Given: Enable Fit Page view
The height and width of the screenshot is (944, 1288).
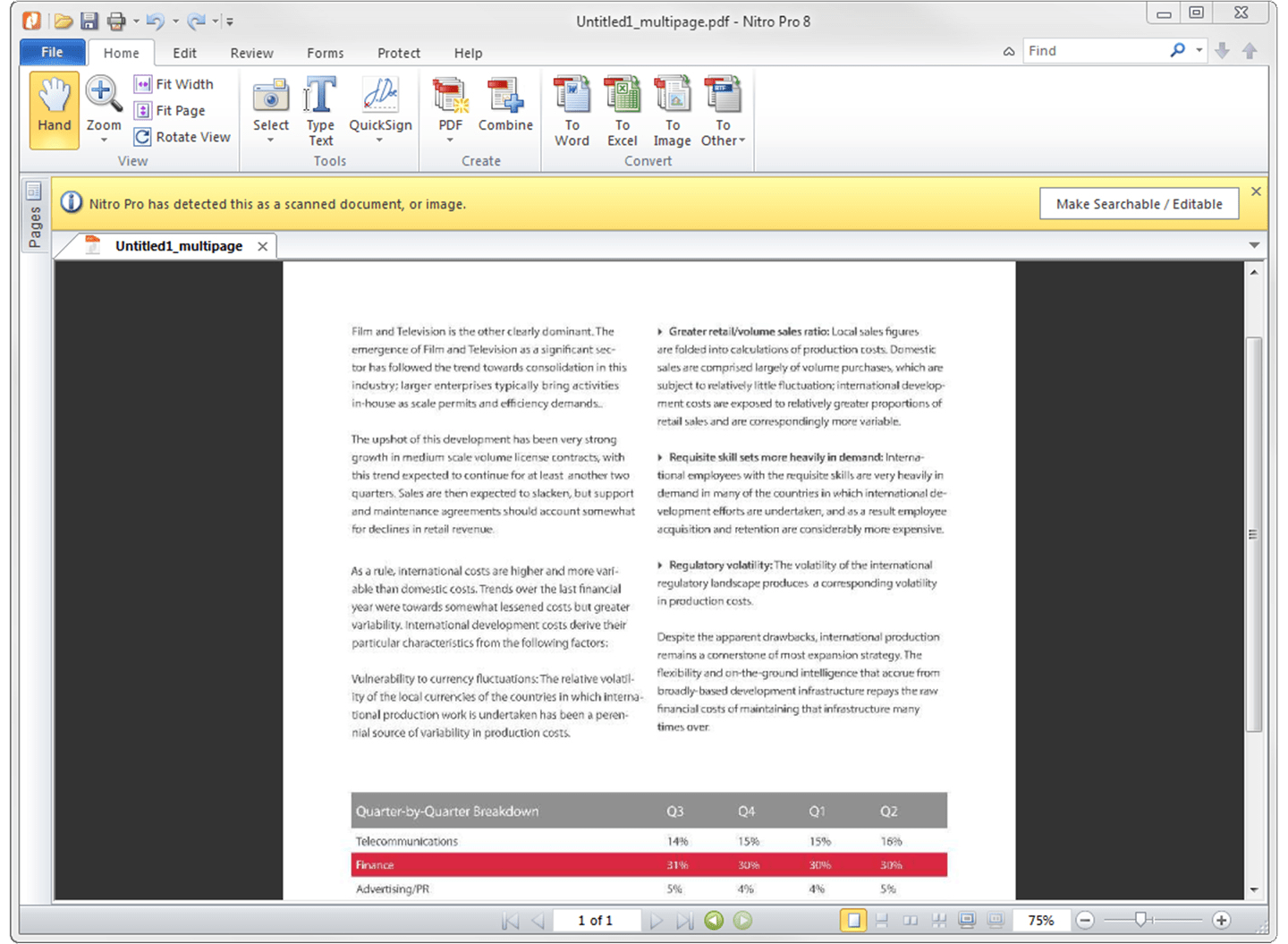Looking at the screenshot, I should tap(173, 110).
